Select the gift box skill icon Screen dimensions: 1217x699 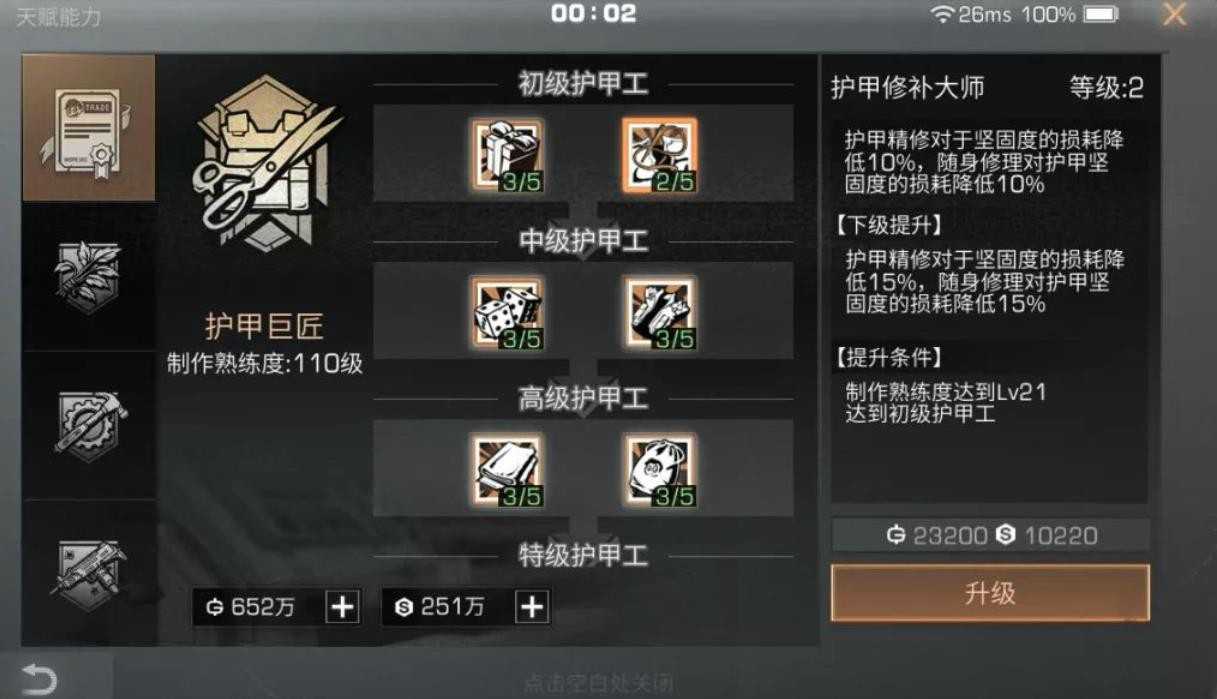[506, 155]
